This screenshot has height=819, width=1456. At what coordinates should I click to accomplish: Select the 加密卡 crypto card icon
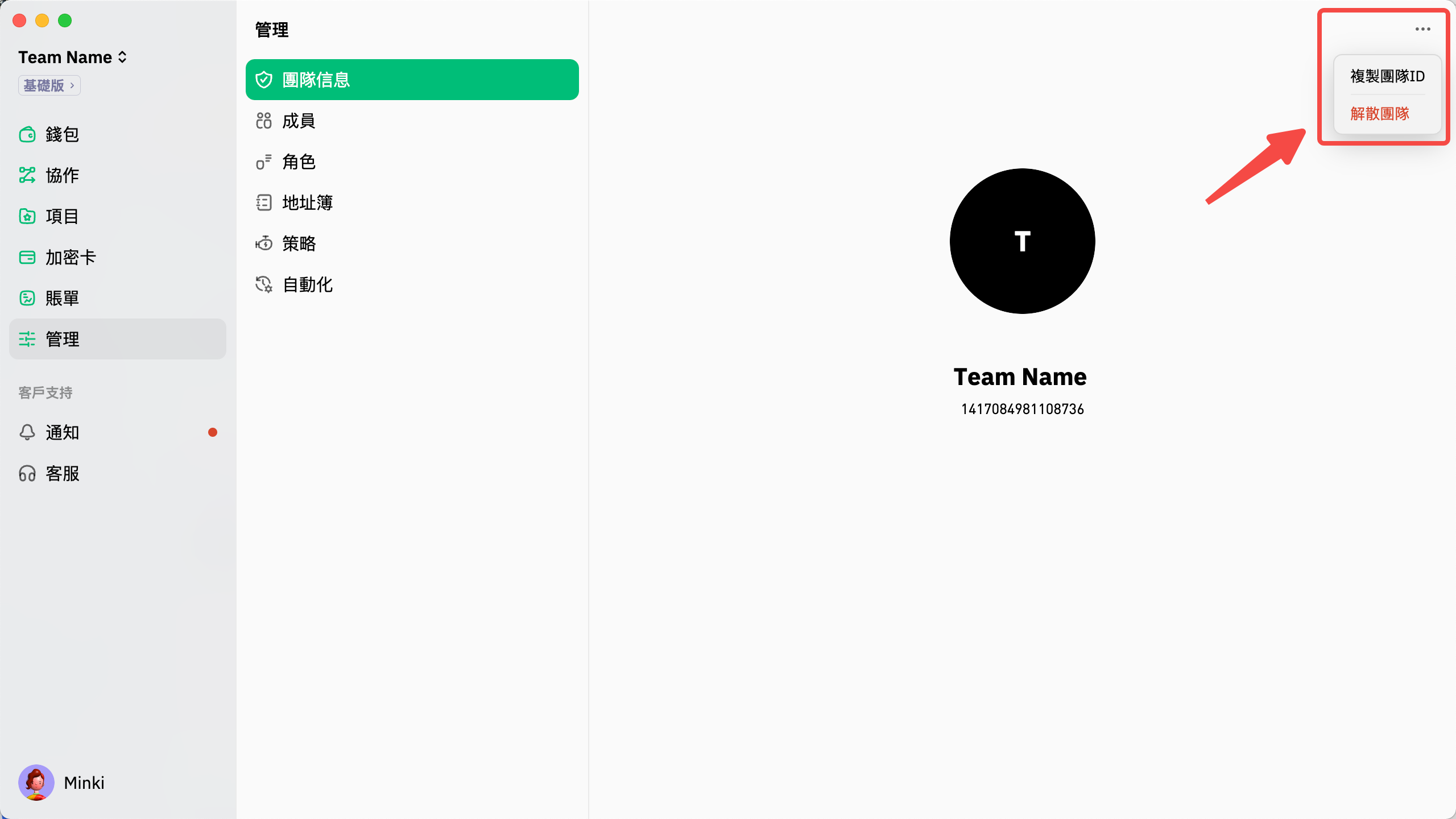[27, 258]
